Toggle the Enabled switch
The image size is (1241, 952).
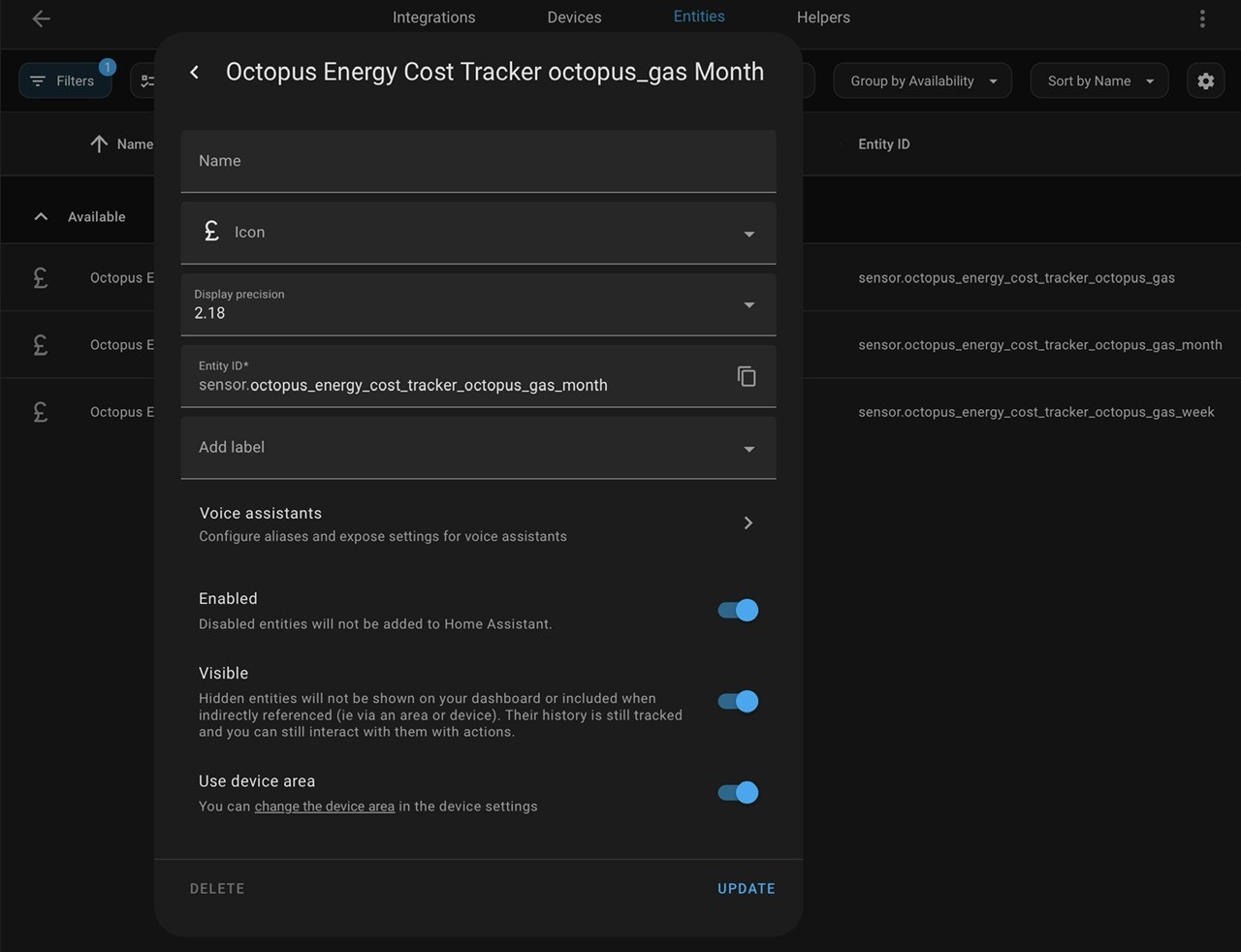[x=738, y=610]
